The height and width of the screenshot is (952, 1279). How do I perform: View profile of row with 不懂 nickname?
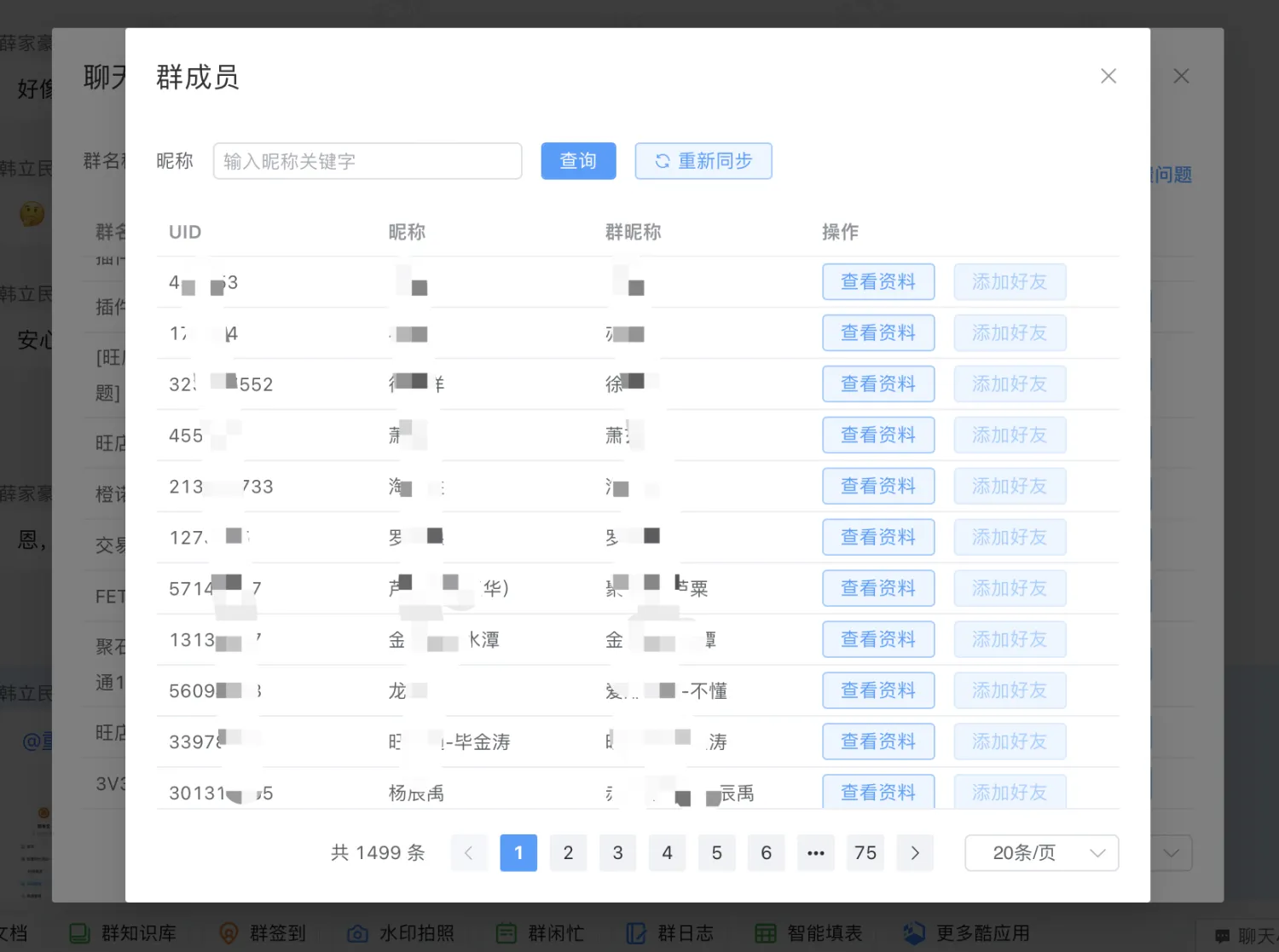click(x=878, y=690)
